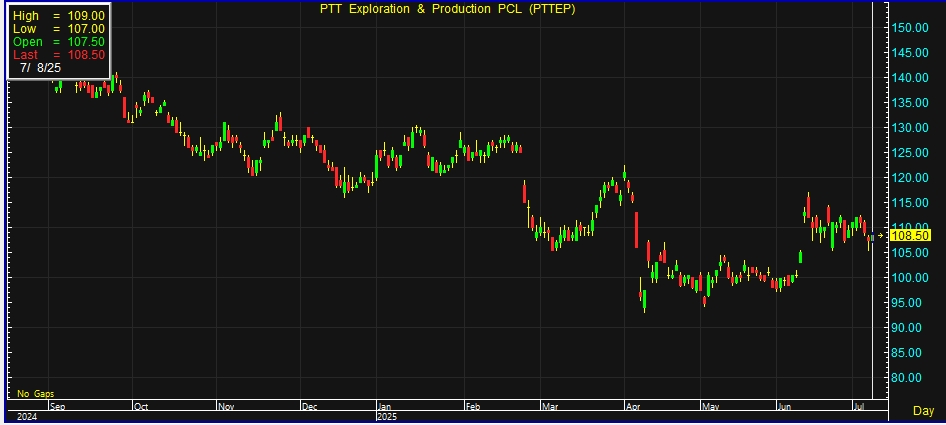Click the Apr month label on time axis
Viewport: 946px width, 425px height.
coord(633,407)
